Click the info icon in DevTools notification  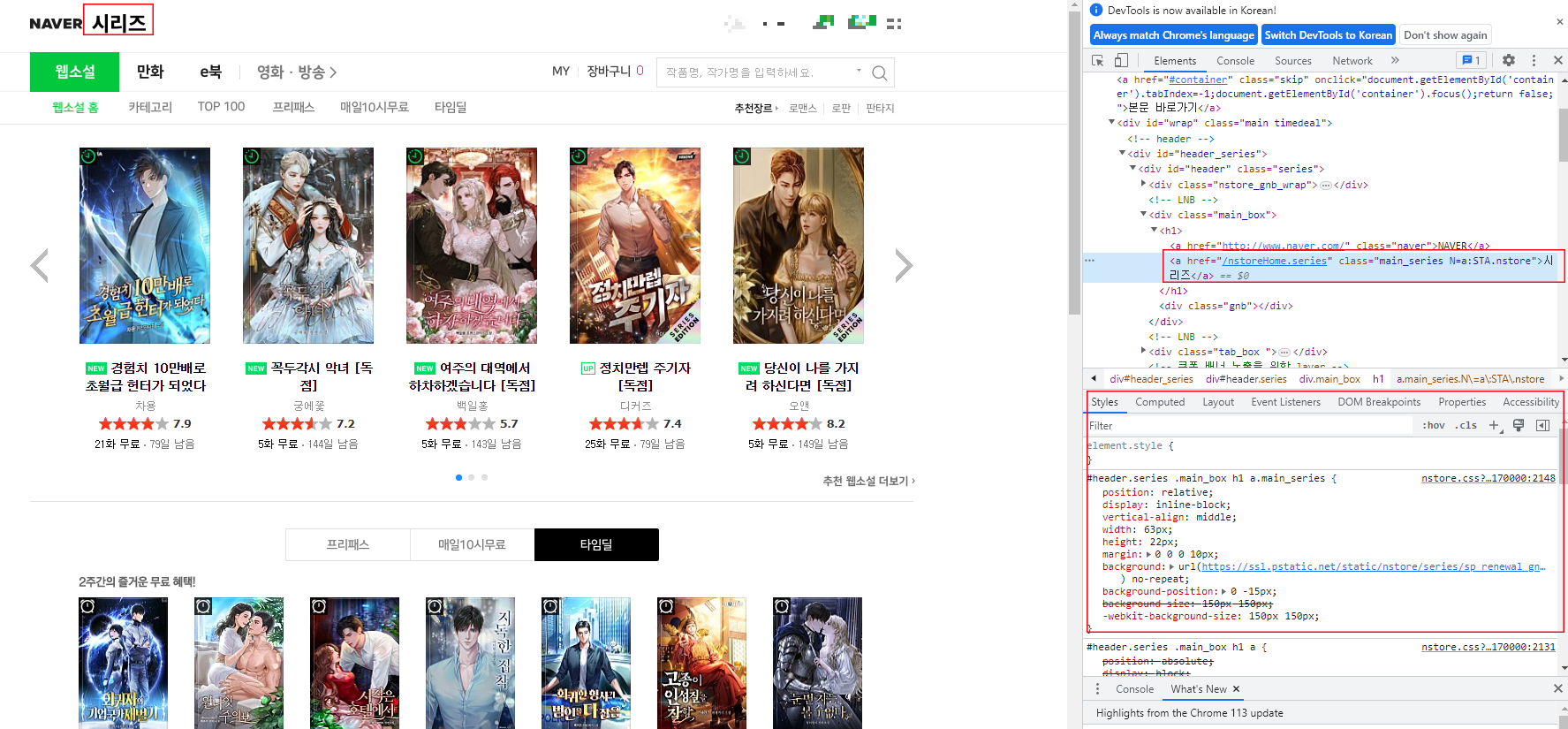pos(1096,10)
